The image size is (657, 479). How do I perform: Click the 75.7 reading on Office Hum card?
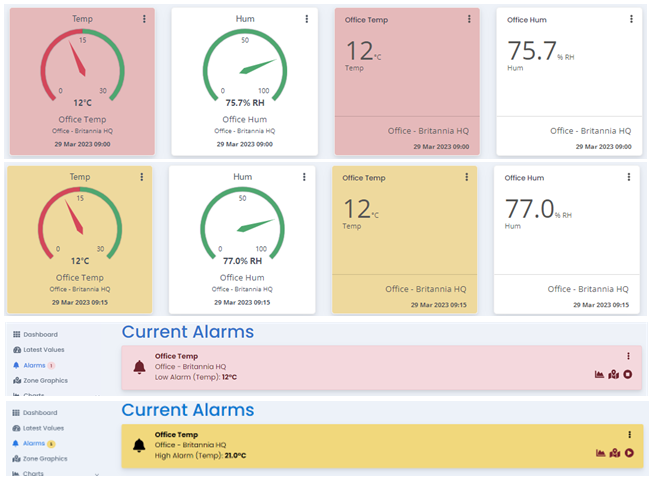[x=530, y=52]
